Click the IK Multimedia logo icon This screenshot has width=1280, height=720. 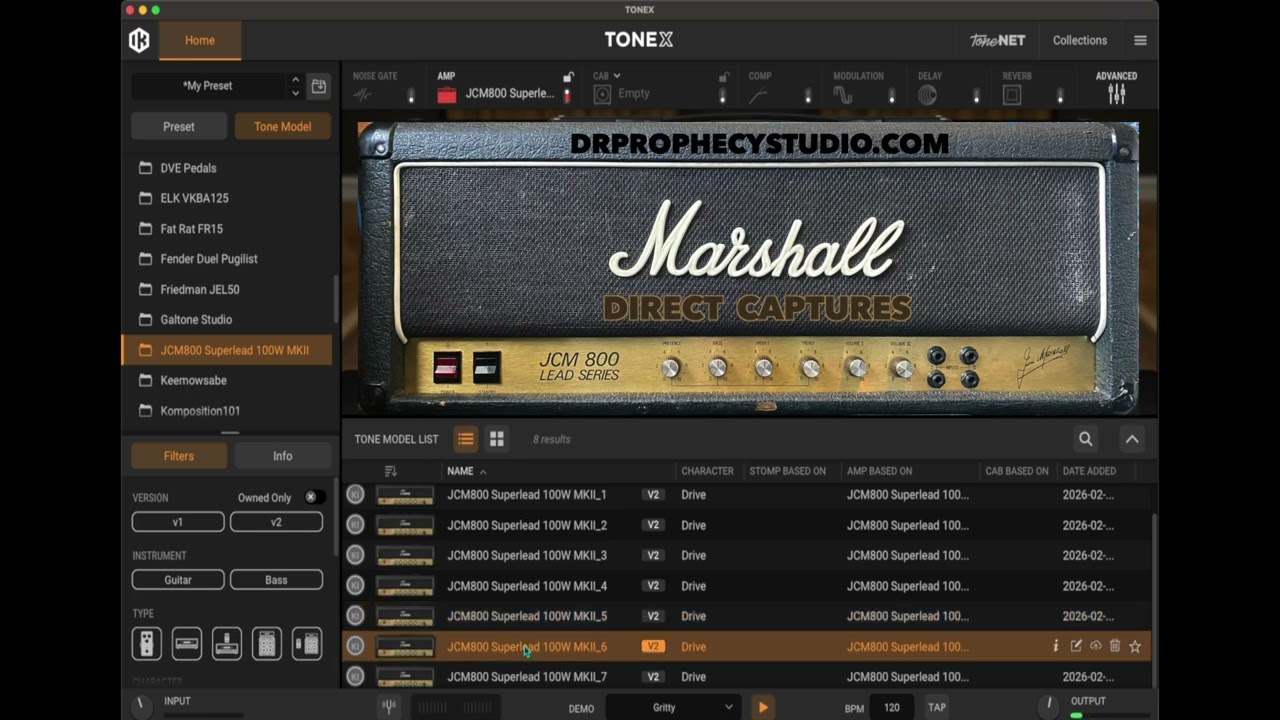pos(139,40)
